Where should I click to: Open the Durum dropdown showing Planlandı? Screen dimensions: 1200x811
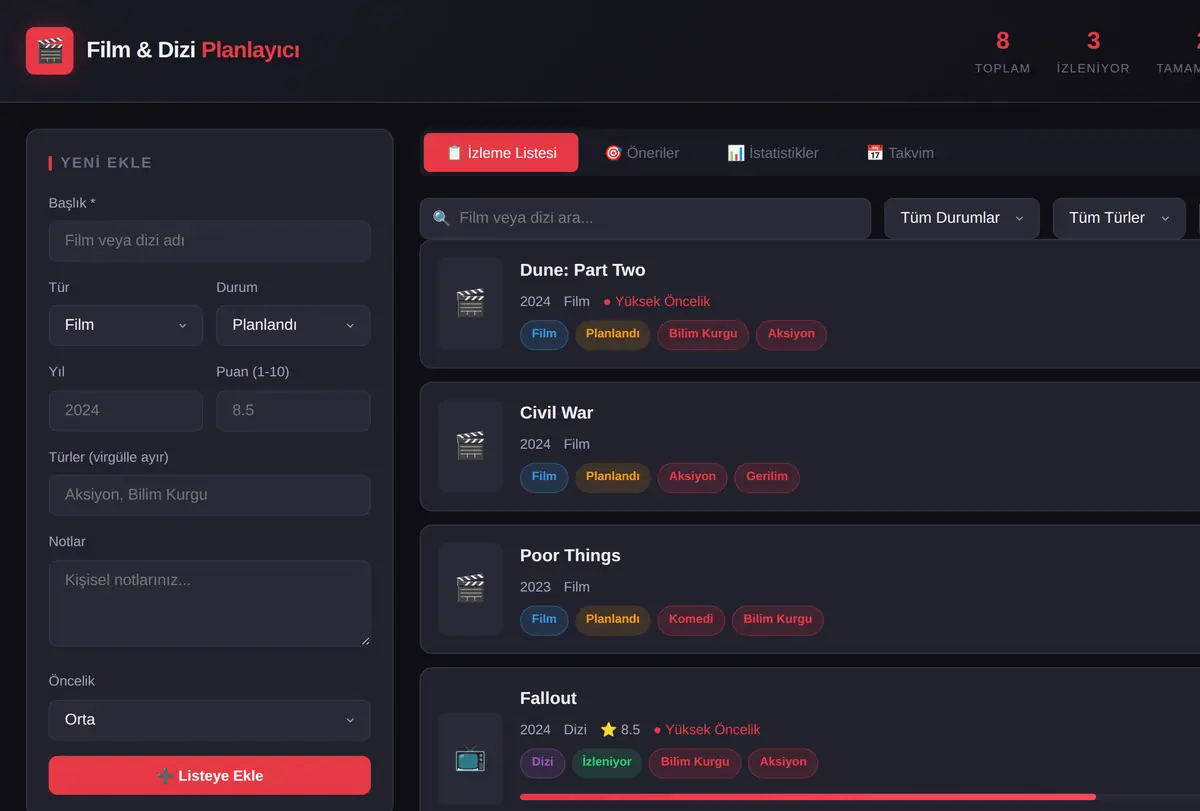click(293, 325)
